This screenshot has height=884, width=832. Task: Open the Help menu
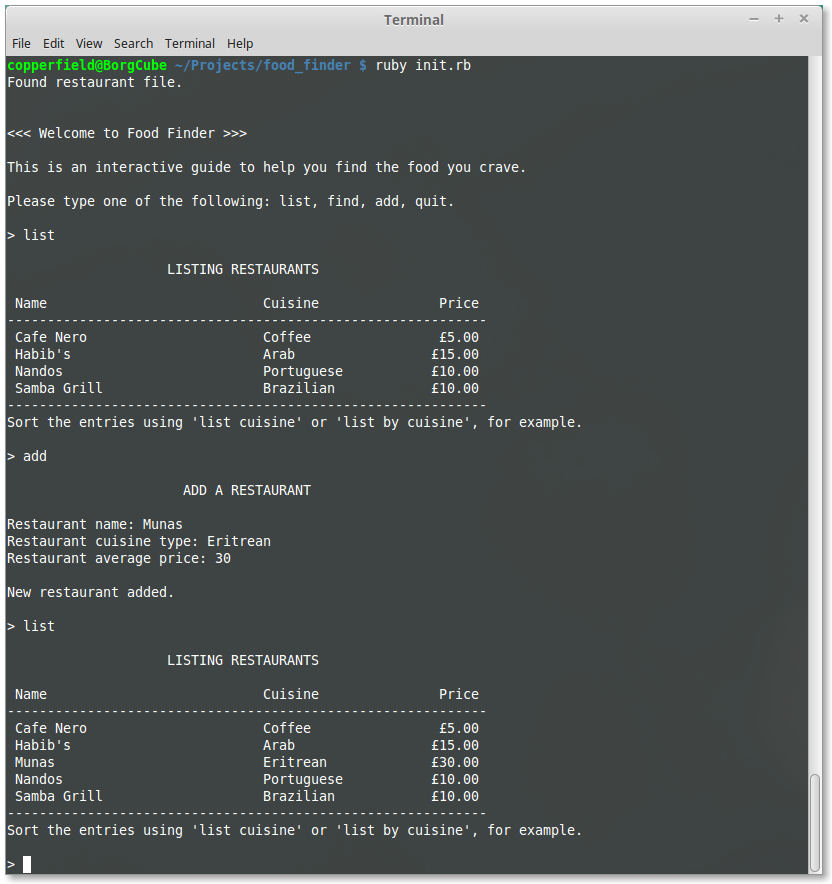240,43
